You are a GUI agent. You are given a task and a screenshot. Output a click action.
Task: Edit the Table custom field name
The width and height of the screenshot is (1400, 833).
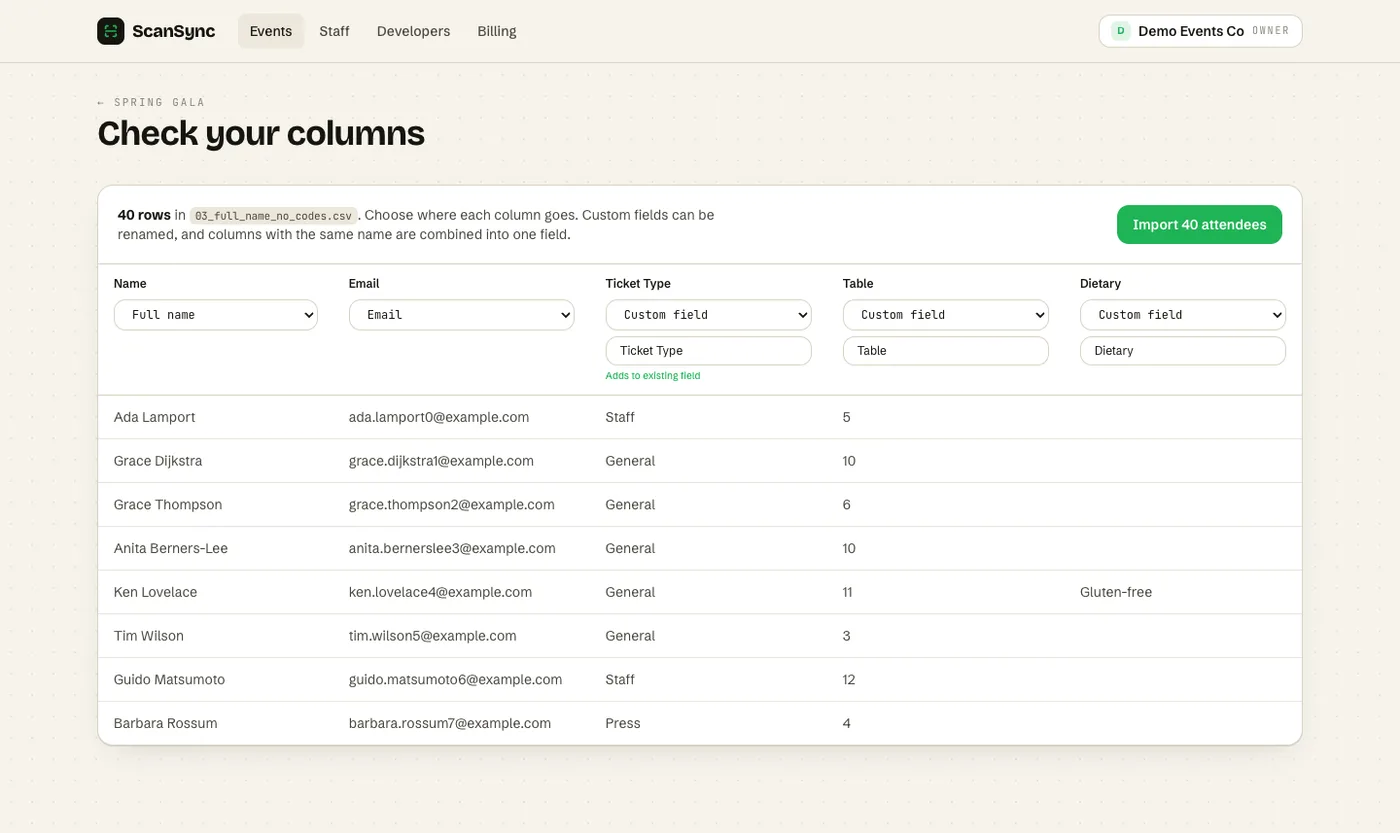(945, 351)
